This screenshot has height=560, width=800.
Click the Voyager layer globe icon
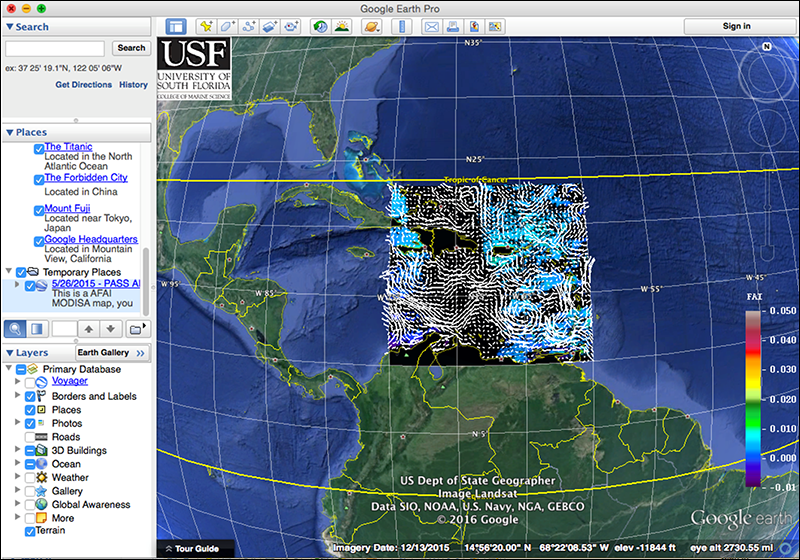point(42,381)
